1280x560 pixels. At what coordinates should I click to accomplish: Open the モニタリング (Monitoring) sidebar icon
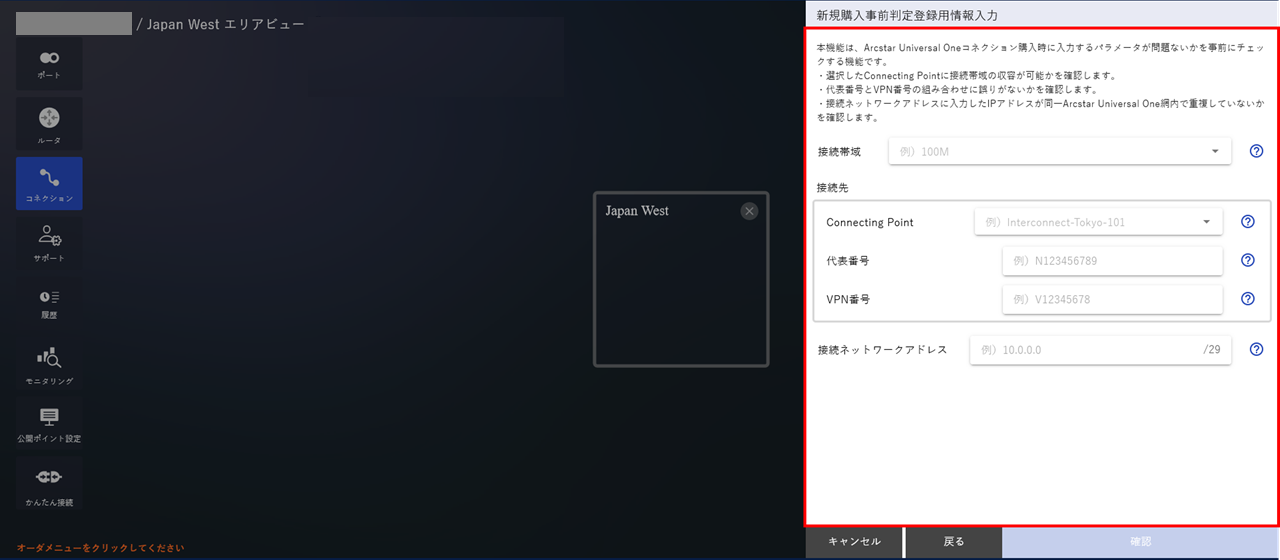49,364
